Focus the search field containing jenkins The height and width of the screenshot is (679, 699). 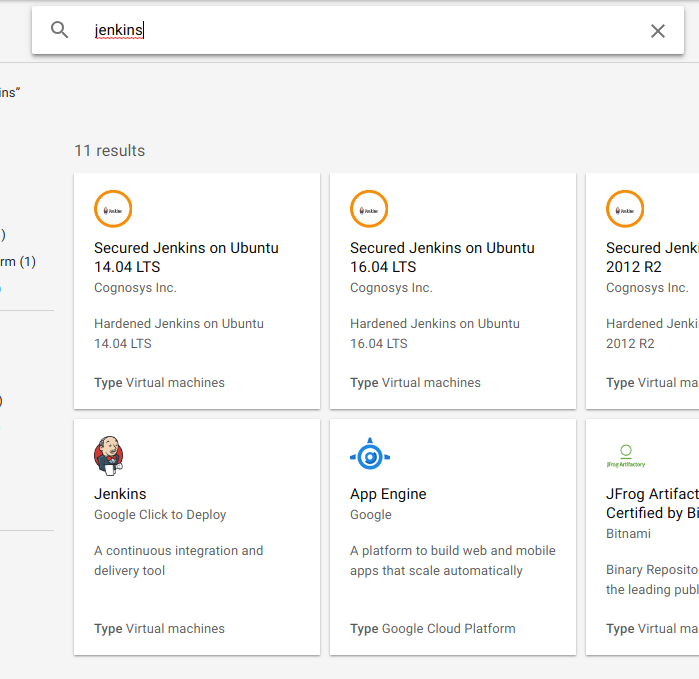click(358, 30)
